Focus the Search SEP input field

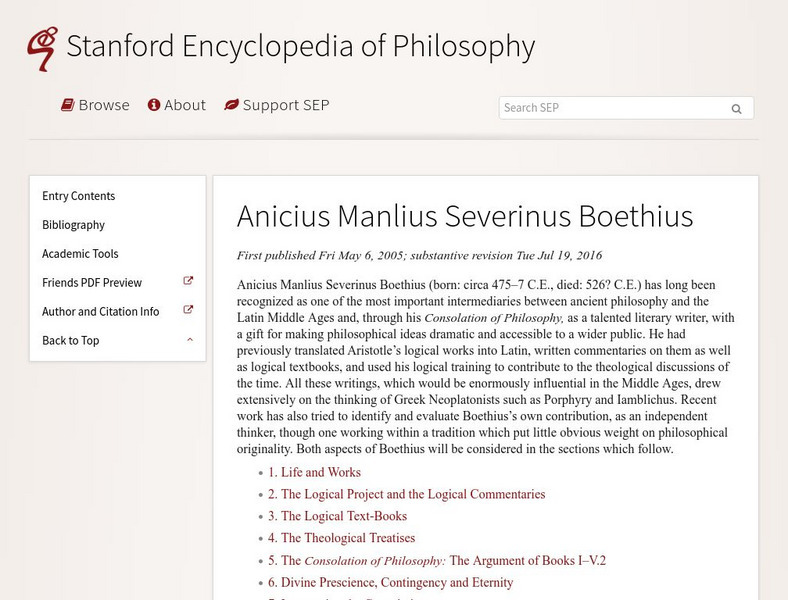tap(610, 108)
